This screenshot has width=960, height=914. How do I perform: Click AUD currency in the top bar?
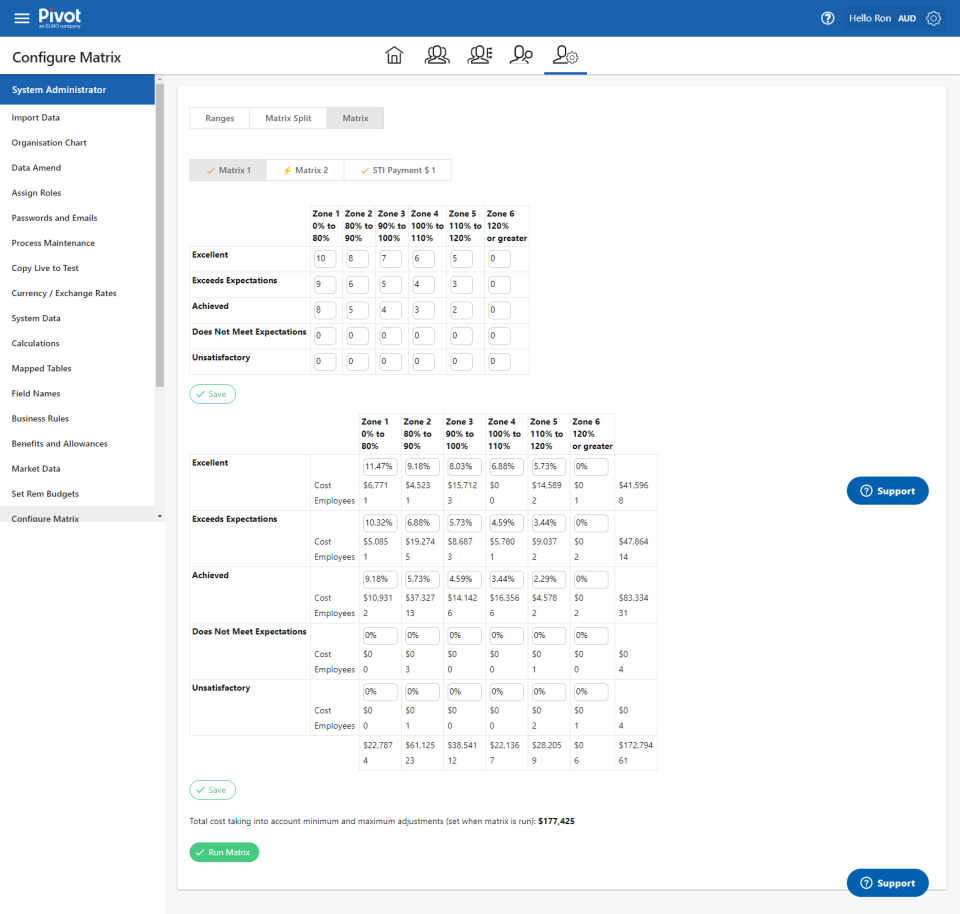pyautogui.click(x=906, y=18)
